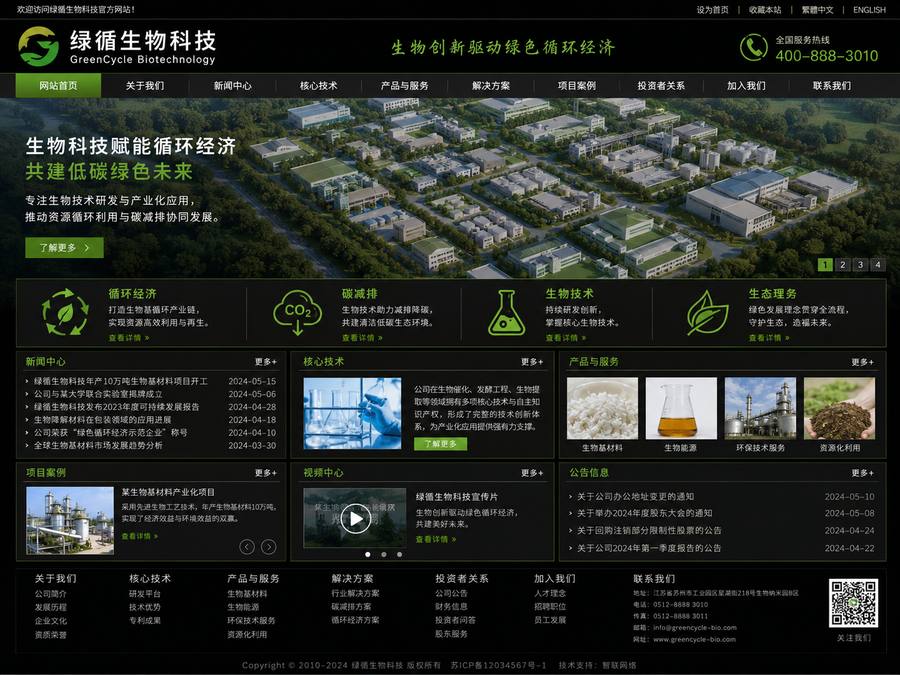Go to next project case arrow
The image size is (900, 675).
click(269, 547)
